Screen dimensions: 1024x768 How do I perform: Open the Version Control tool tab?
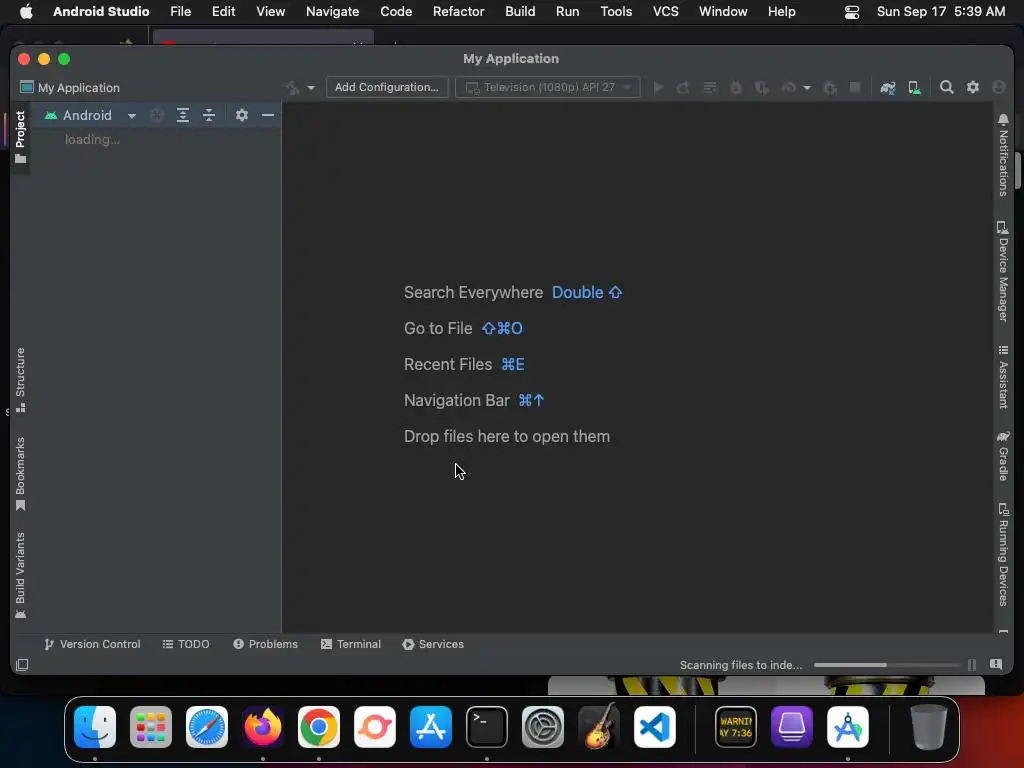click(92, 644)
